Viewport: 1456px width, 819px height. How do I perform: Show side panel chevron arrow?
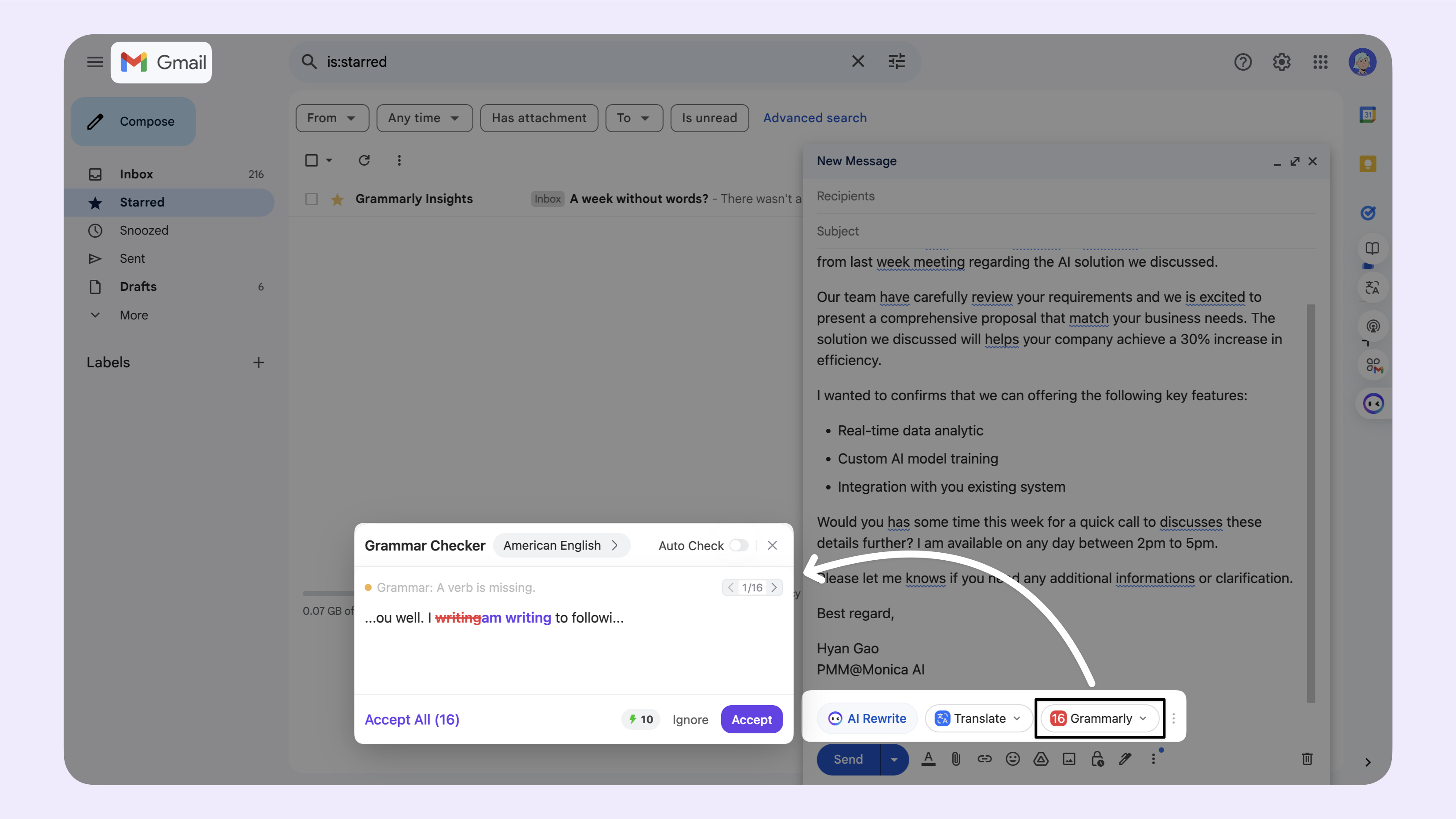(x=1368, y=762)
